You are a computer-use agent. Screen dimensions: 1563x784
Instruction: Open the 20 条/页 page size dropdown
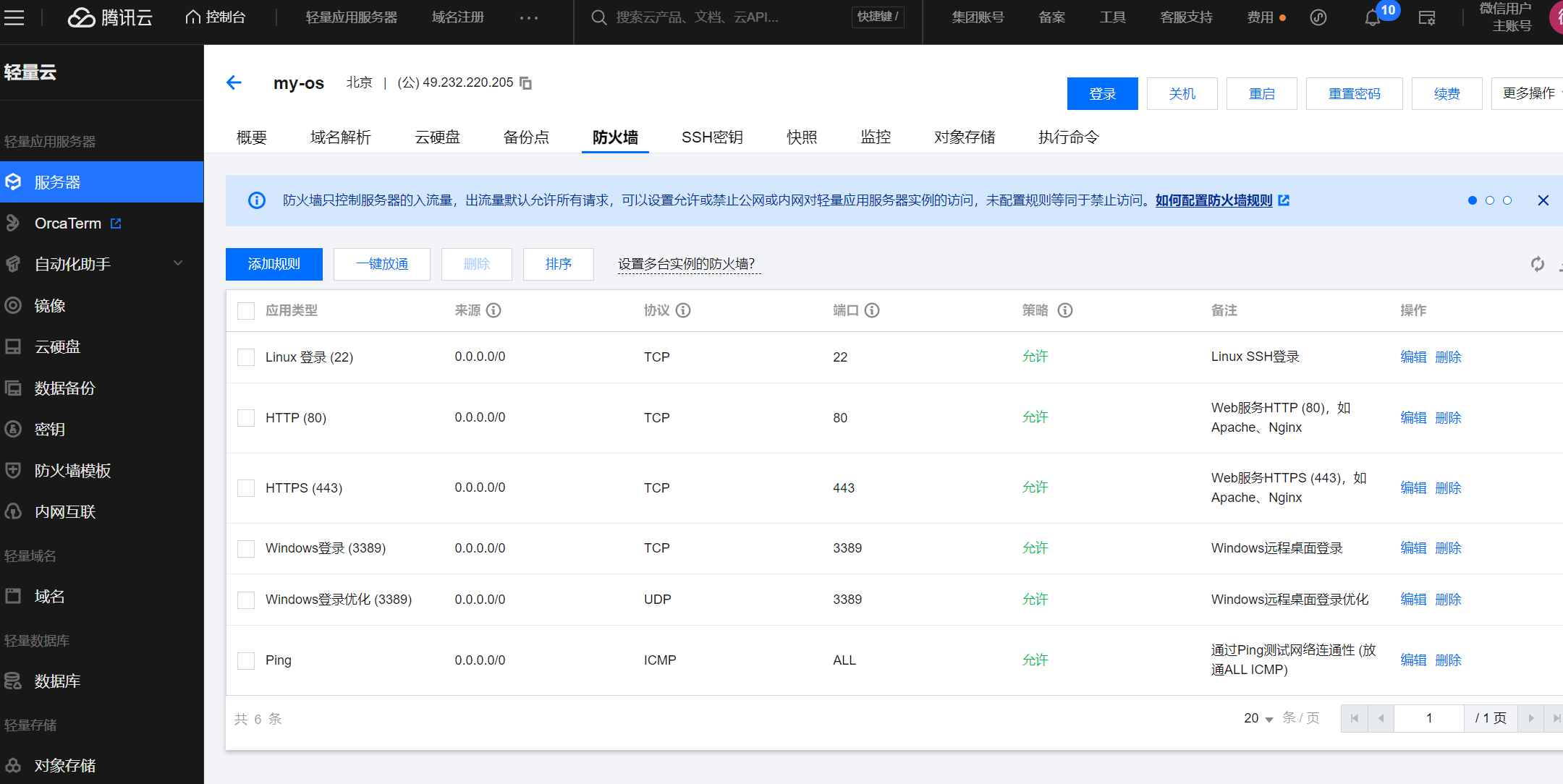(x=1258, y=718)
